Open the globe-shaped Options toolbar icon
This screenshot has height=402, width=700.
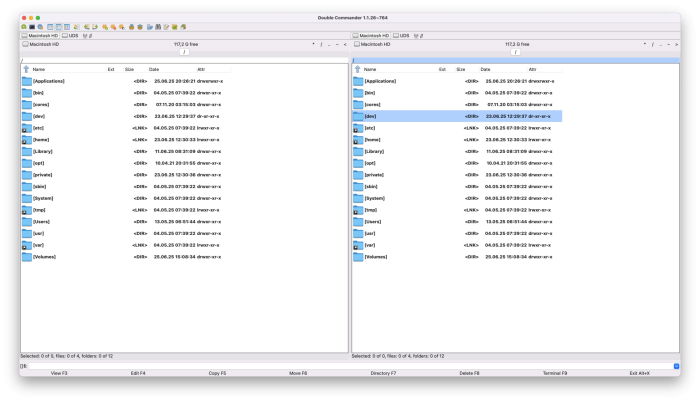click(x=40, y=27)
